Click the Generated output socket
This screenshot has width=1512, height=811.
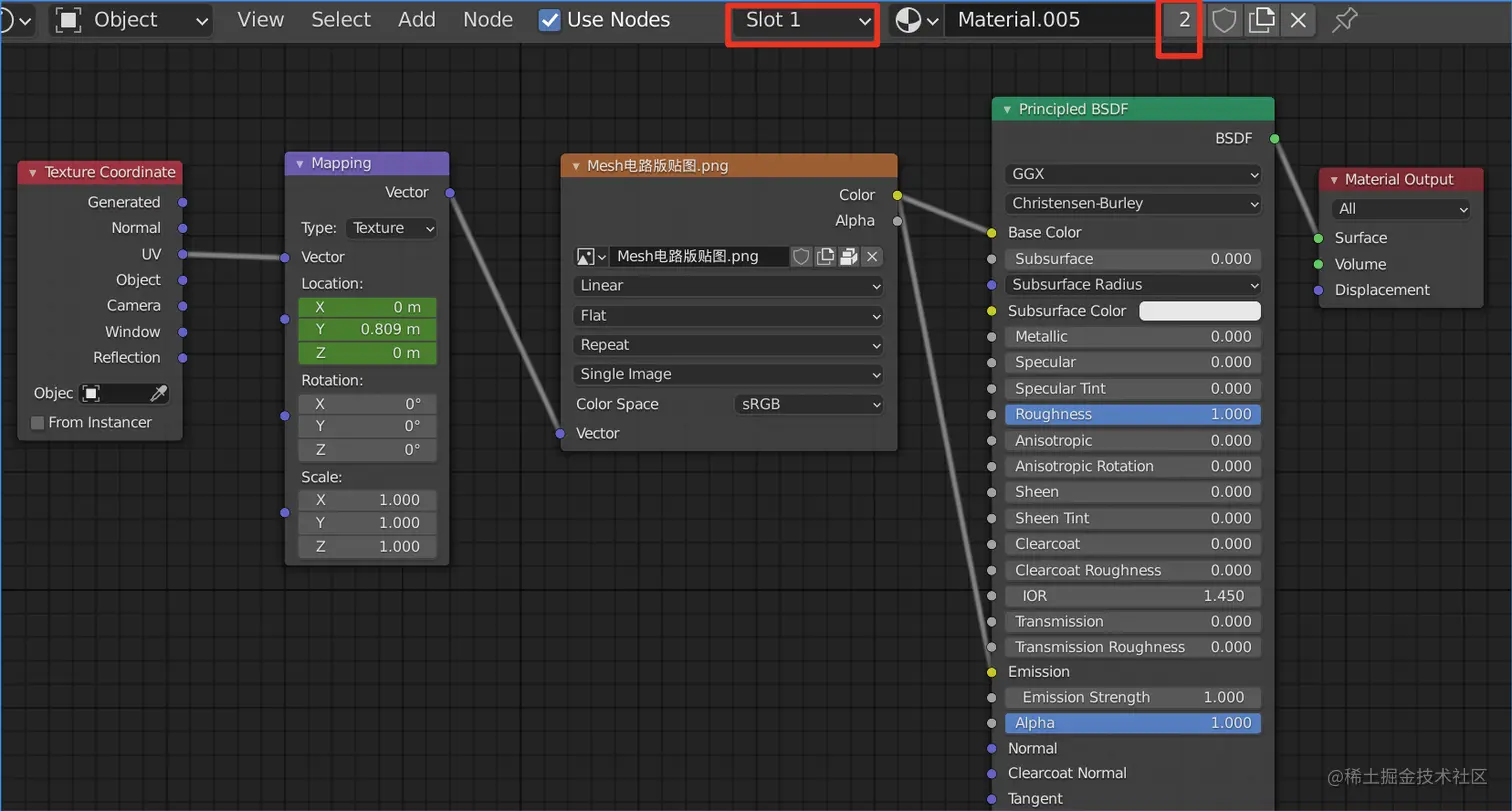[183, 202]
